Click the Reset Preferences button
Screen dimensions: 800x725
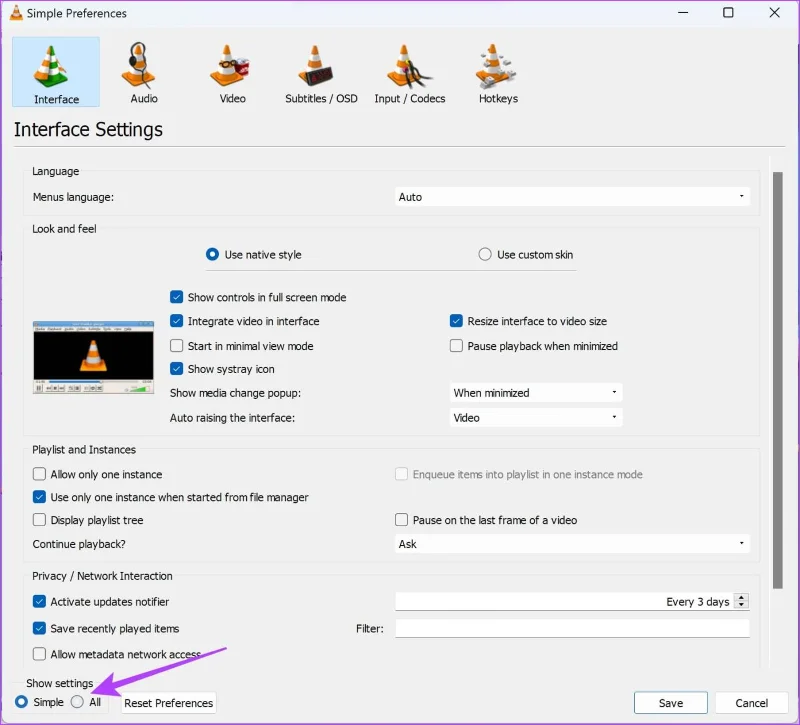tap(168, 703)
